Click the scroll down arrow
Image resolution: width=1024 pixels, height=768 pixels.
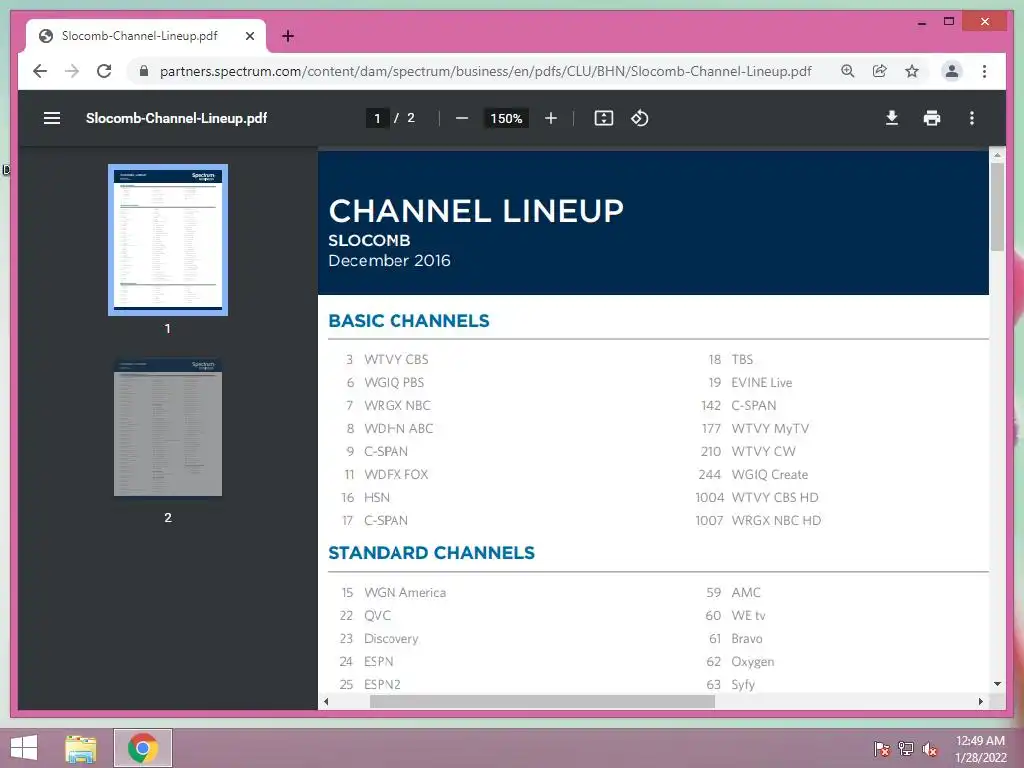point(997,684)
